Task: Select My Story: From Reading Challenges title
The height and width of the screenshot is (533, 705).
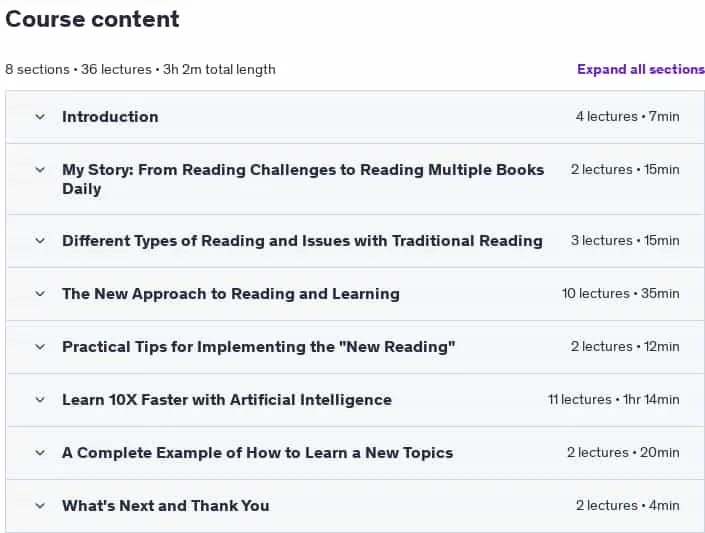Action: click(x=303, y=179)
